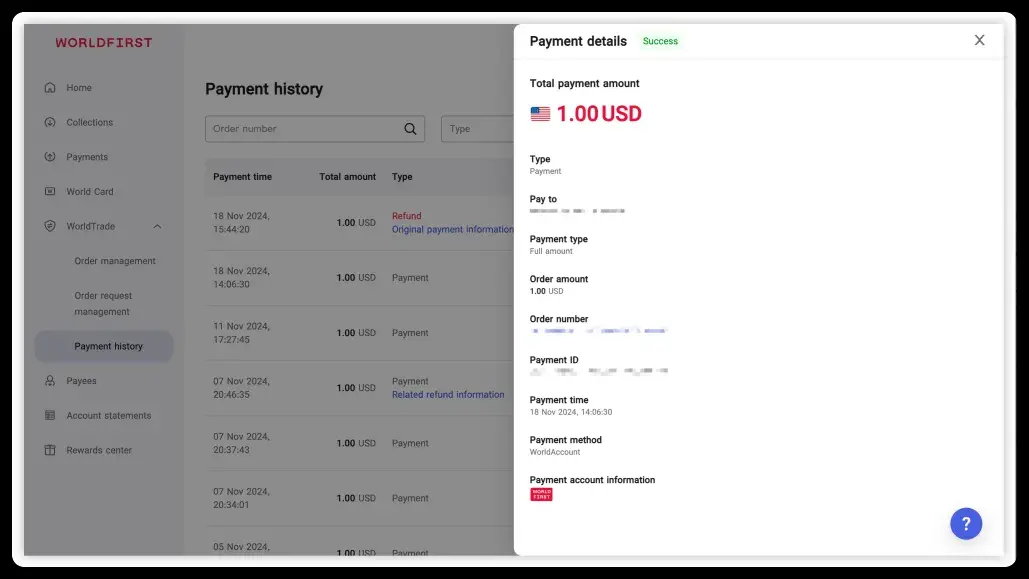Screen dimensions: 1029x579
Task: Click the Account statements icon
Action: (x=50, y=416)
